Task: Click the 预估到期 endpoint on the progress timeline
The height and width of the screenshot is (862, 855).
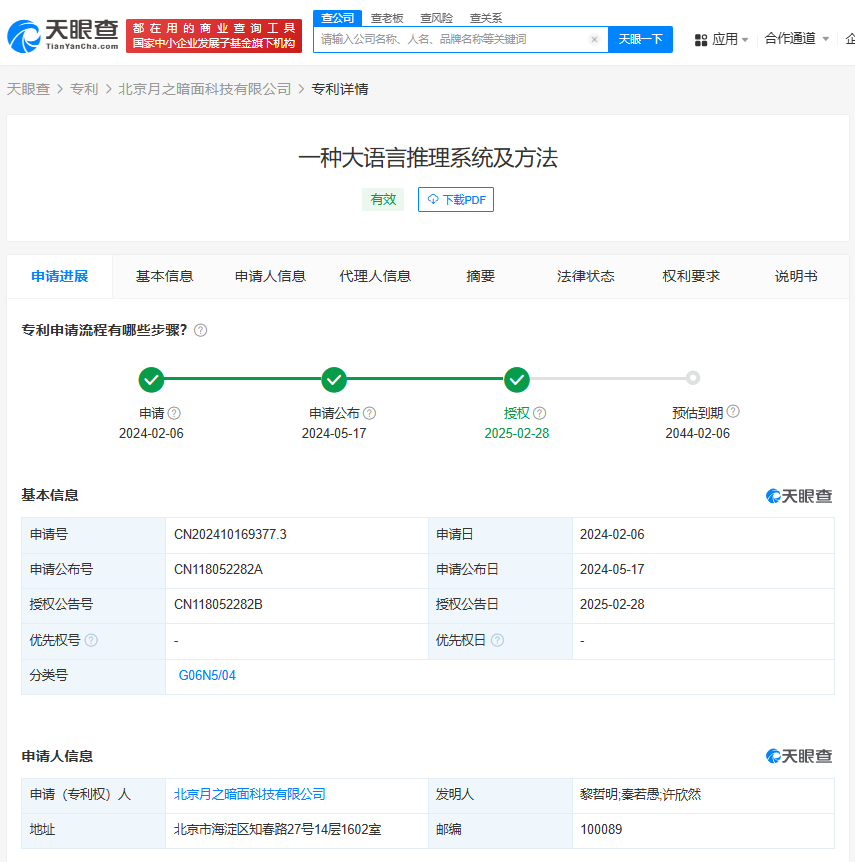Action: point(693,378)
